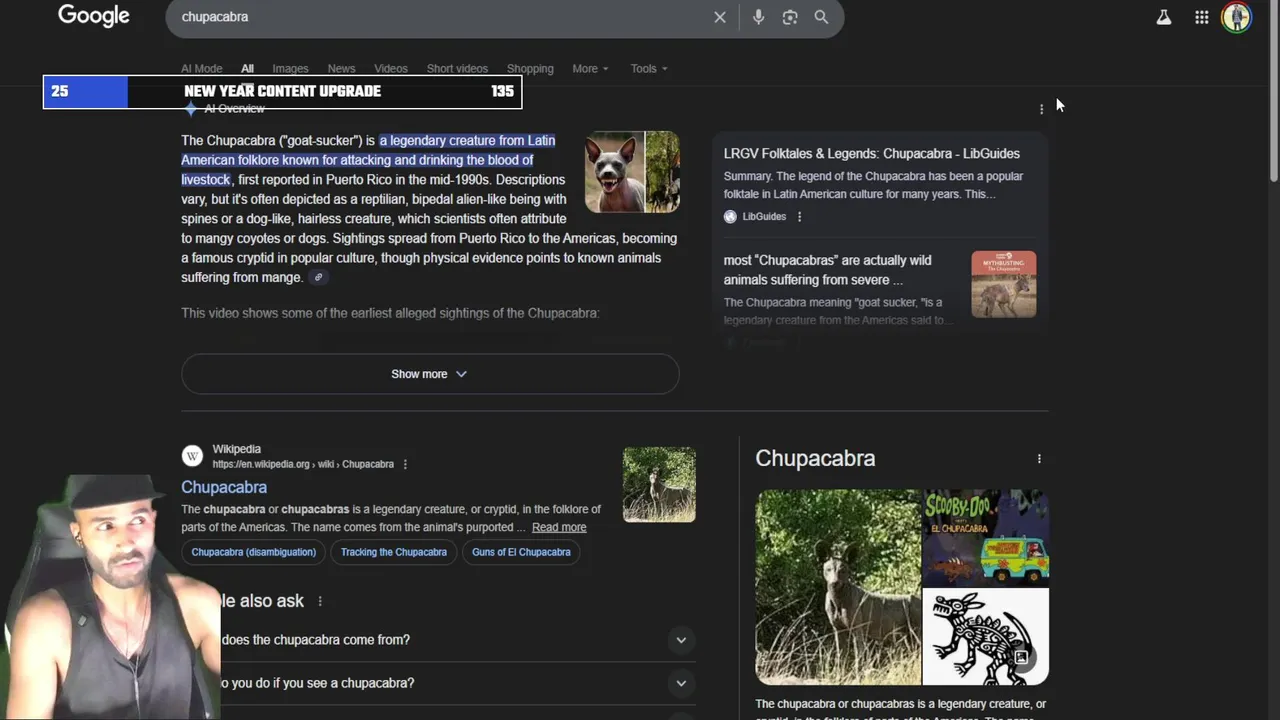Switch to the AI Mode tab
This screenshot has width=1280, height=720.
[202, 69]
